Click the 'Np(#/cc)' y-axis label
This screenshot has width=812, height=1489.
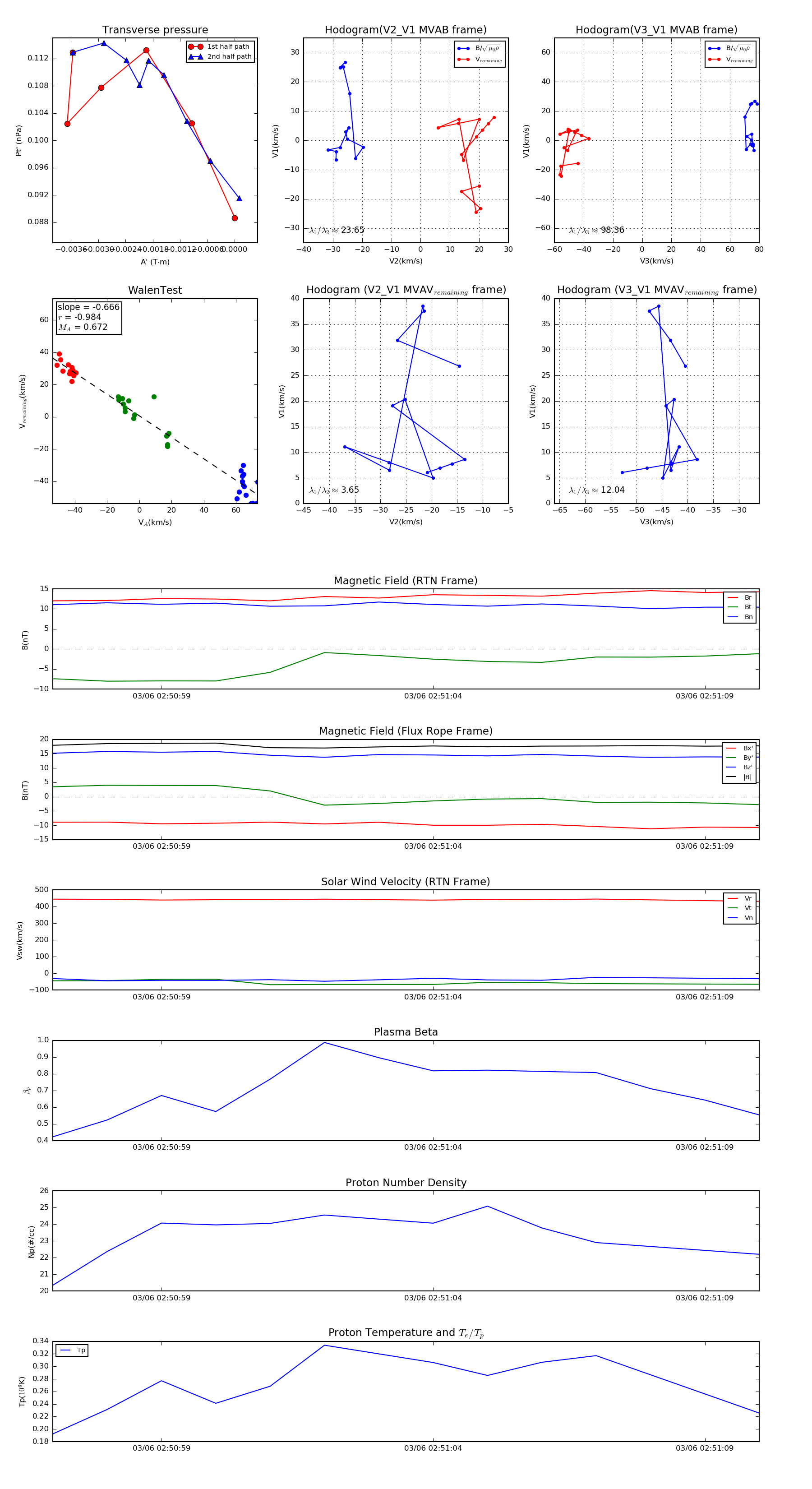[31, 1242]
